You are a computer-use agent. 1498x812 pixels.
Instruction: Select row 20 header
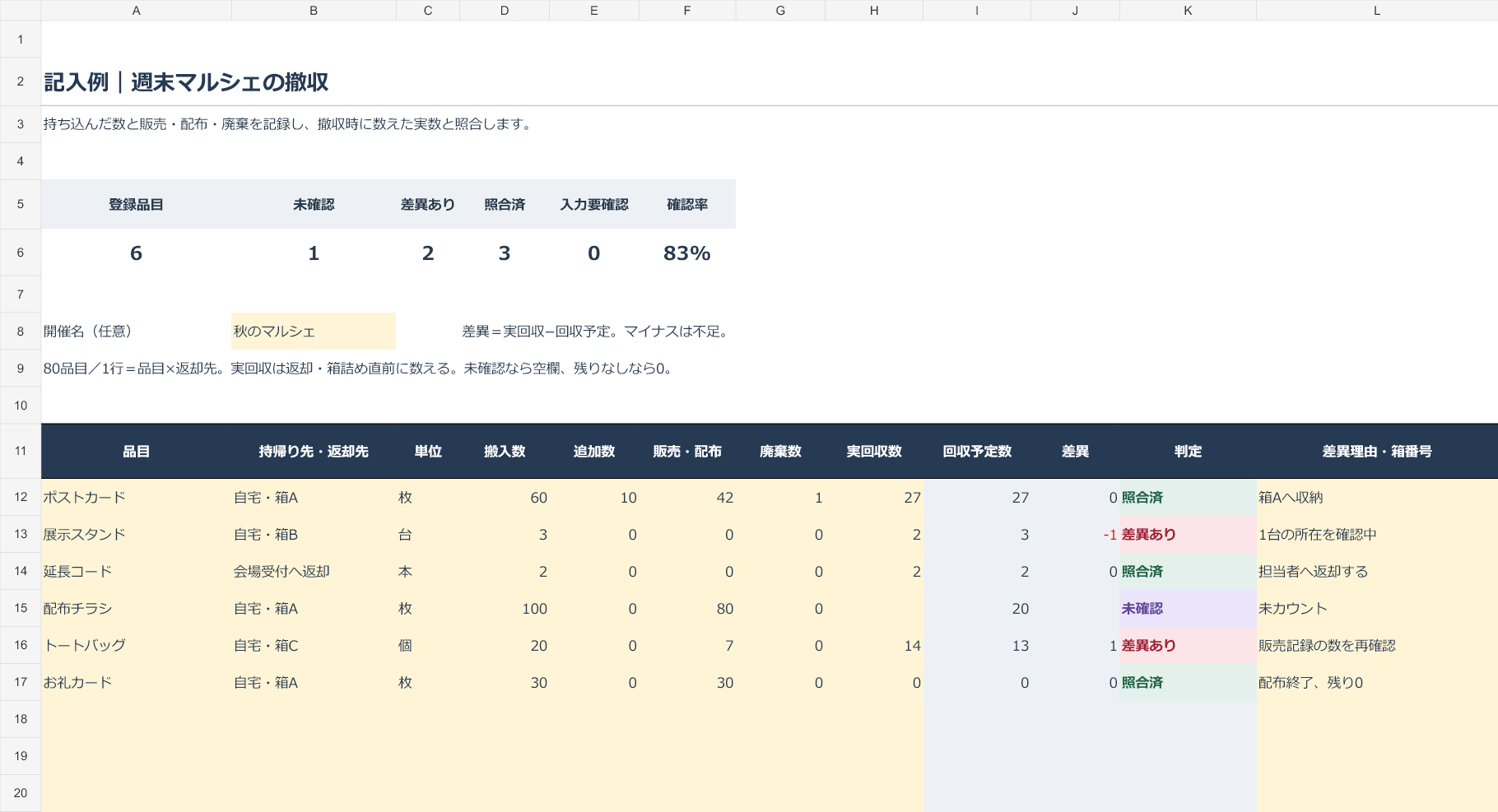[21, 793]
